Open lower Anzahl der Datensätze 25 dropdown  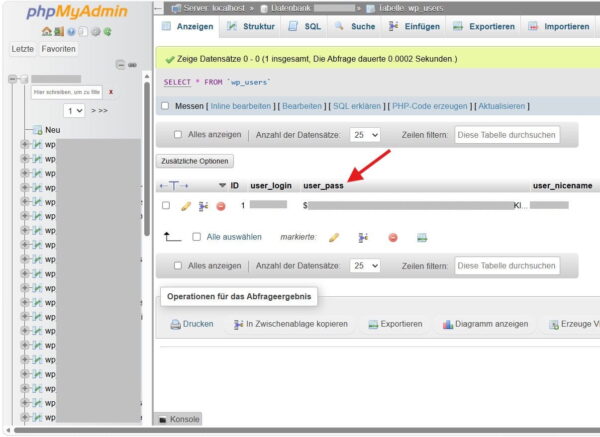coord(365,266)
